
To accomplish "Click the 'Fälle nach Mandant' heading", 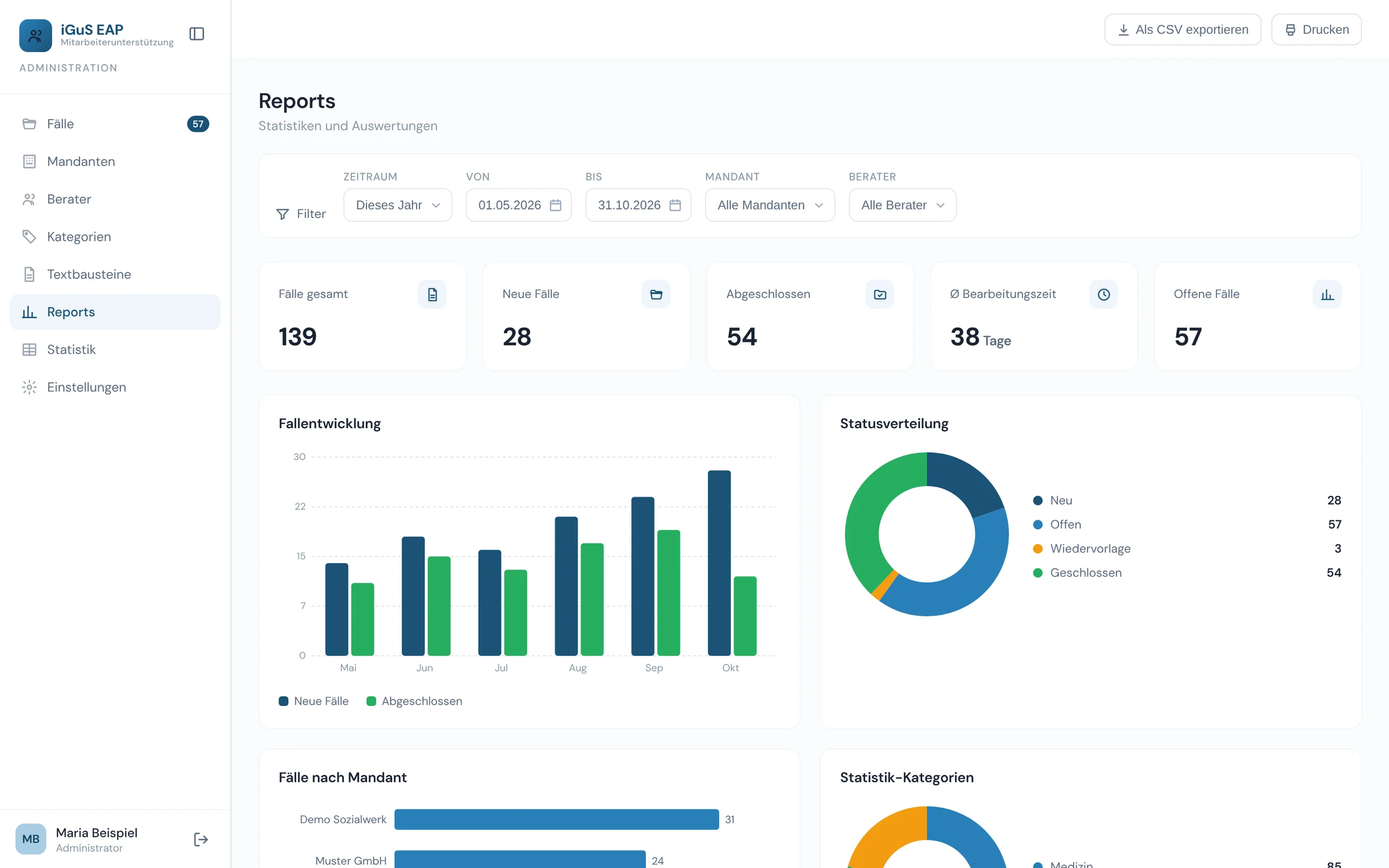I will pyautogui.click(x=343, y=778).
